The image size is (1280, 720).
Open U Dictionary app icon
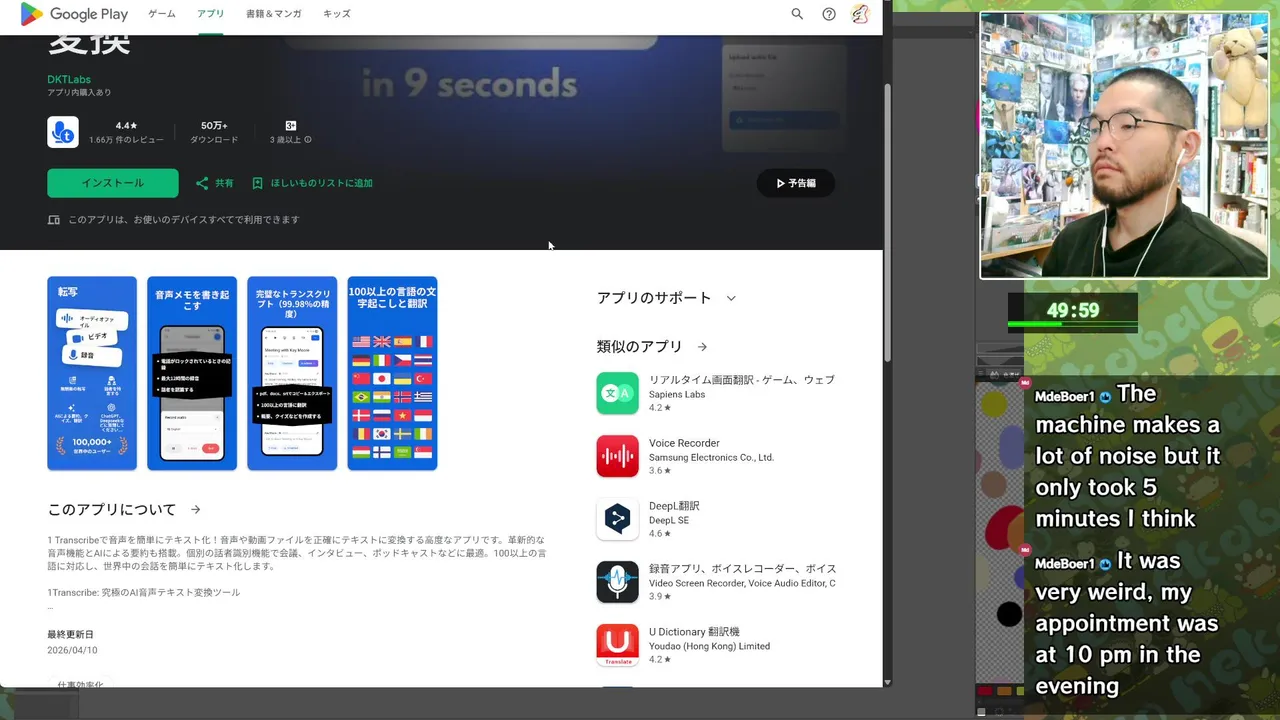pos(617,645)
